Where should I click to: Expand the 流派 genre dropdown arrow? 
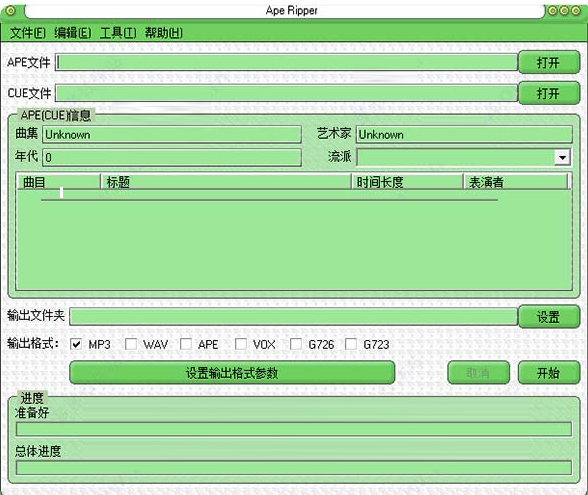562,157
